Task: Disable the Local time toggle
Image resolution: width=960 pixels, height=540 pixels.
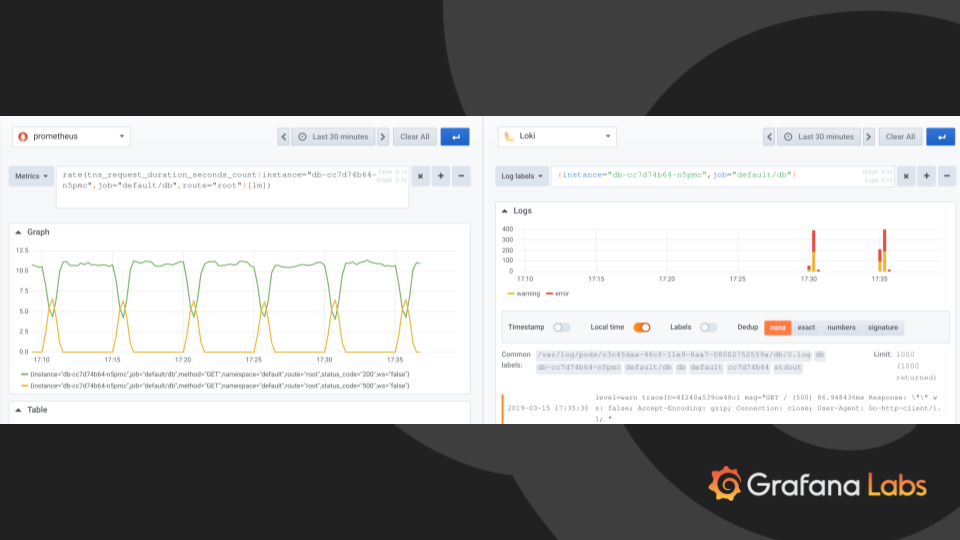Action: [642, 327]
